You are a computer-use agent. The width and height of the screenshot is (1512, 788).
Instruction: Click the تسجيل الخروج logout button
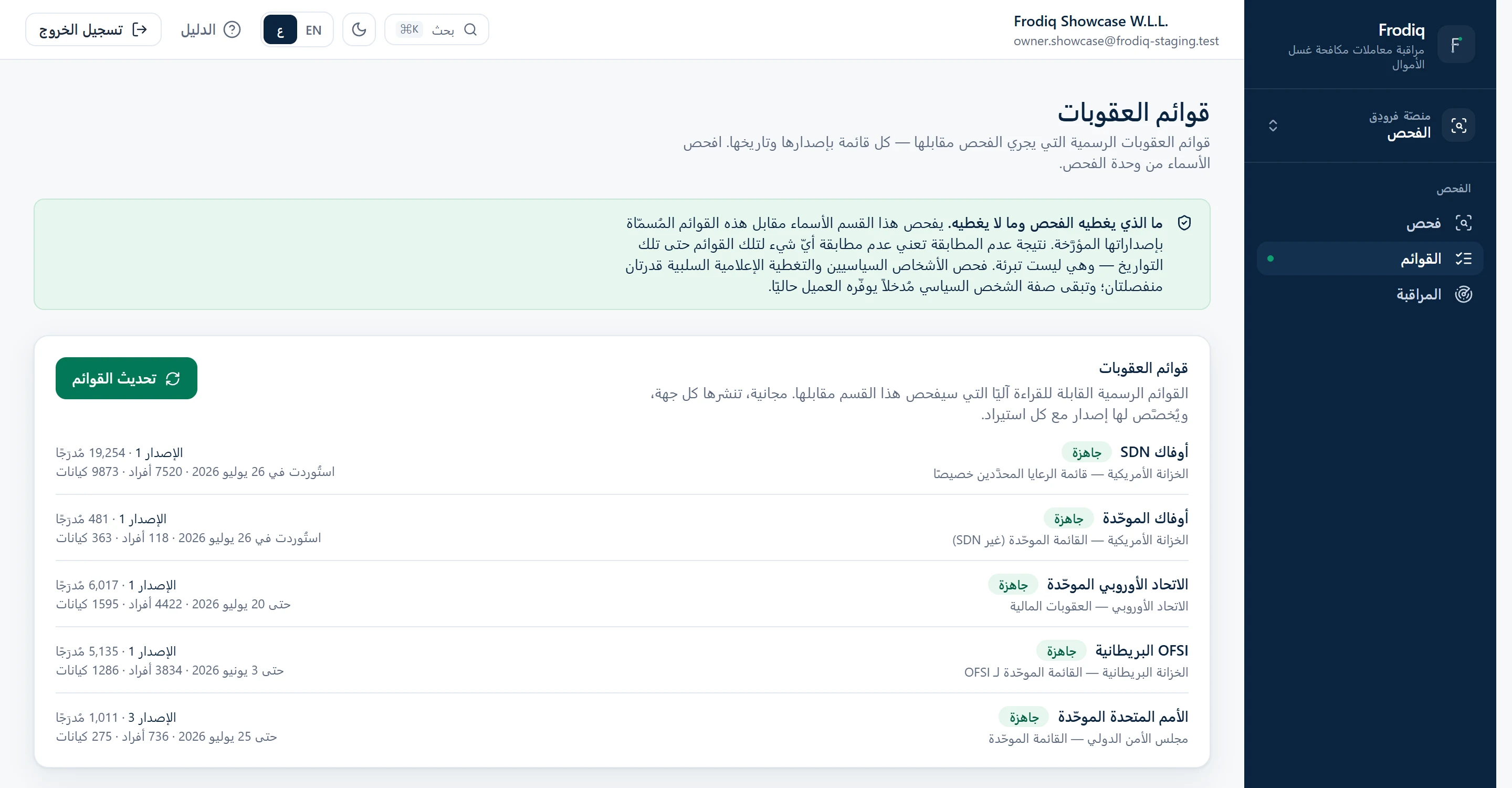coord(93,29)
